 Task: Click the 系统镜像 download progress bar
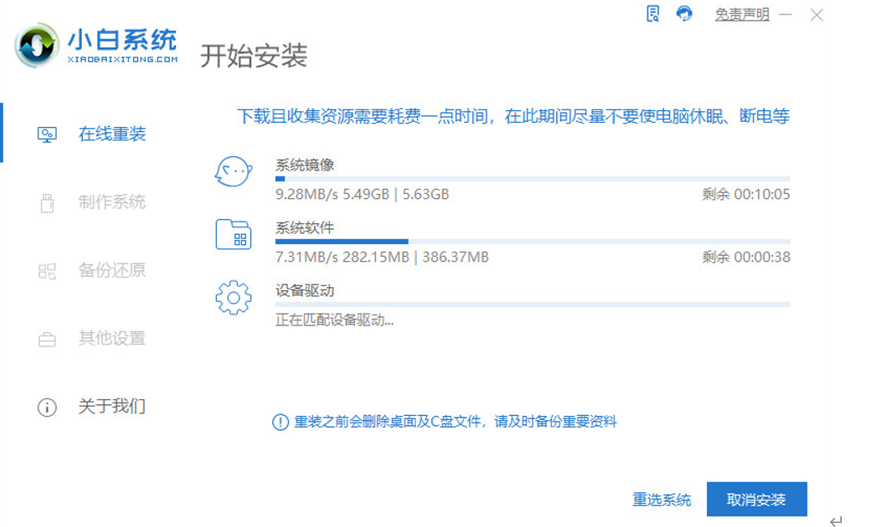pos(533,179)
